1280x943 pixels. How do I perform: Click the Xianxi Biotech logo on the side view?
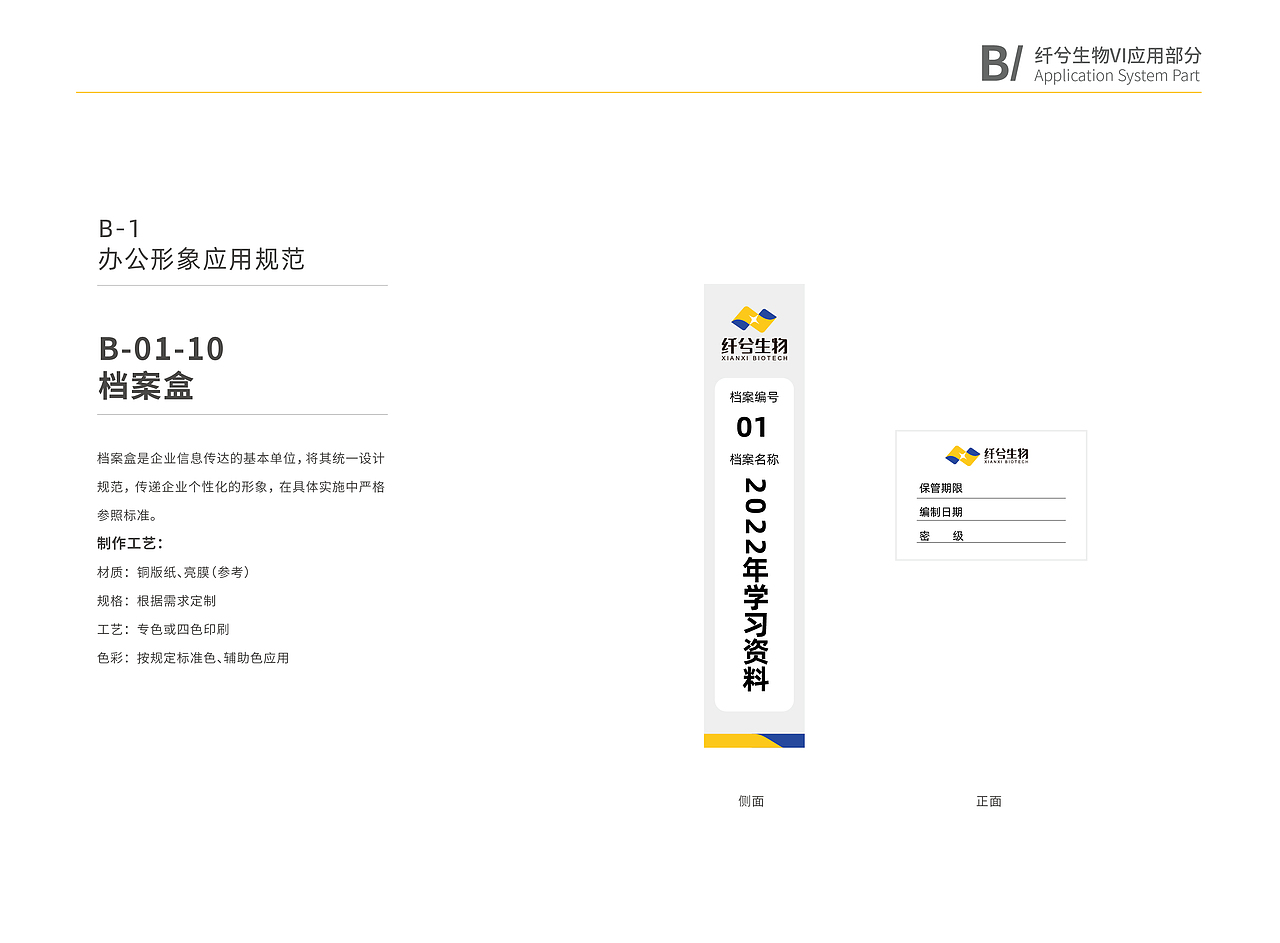(x=754, y=330)
